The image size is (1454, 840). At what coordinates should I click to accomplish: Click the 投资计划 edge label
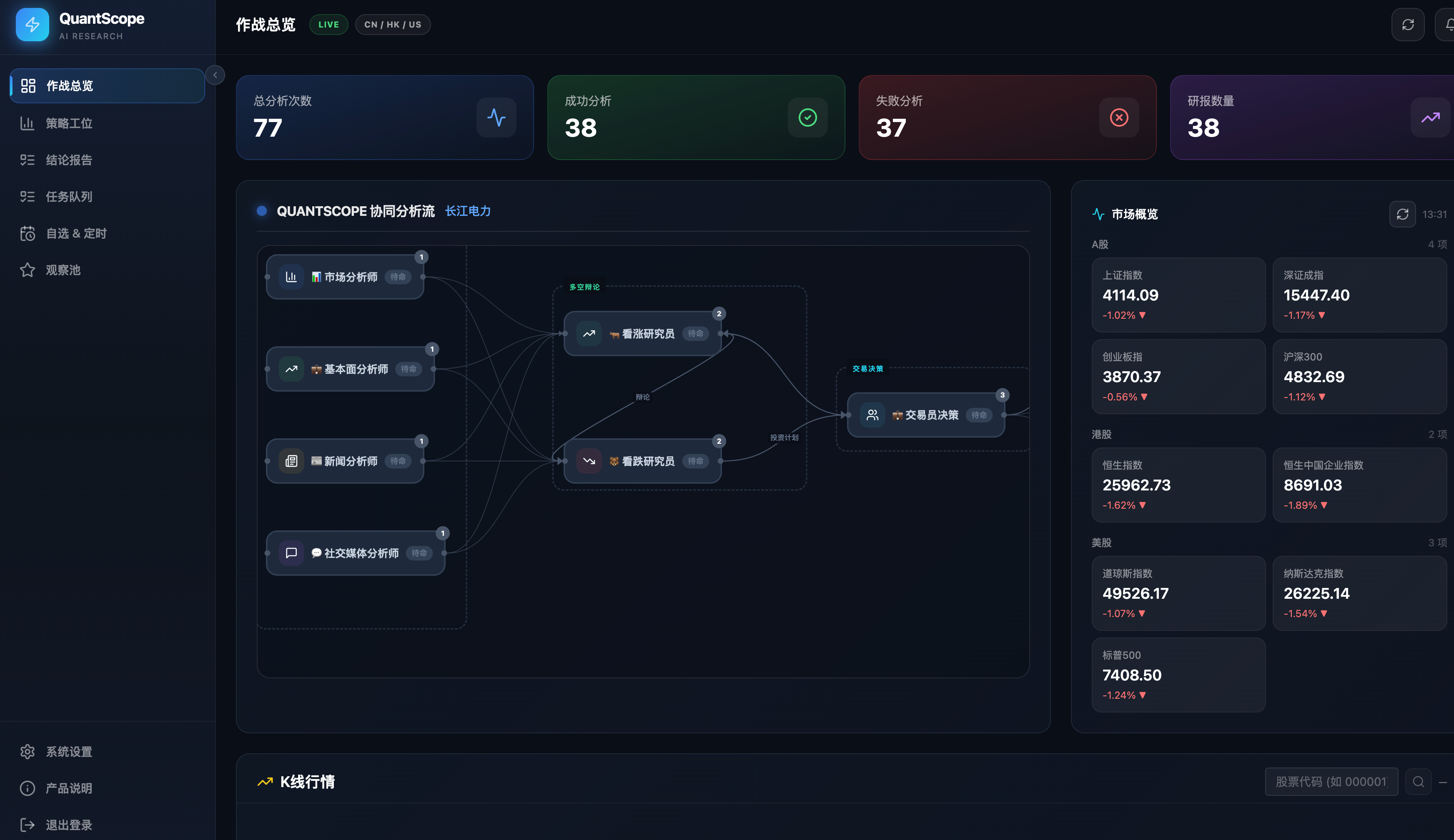(784, 437)
